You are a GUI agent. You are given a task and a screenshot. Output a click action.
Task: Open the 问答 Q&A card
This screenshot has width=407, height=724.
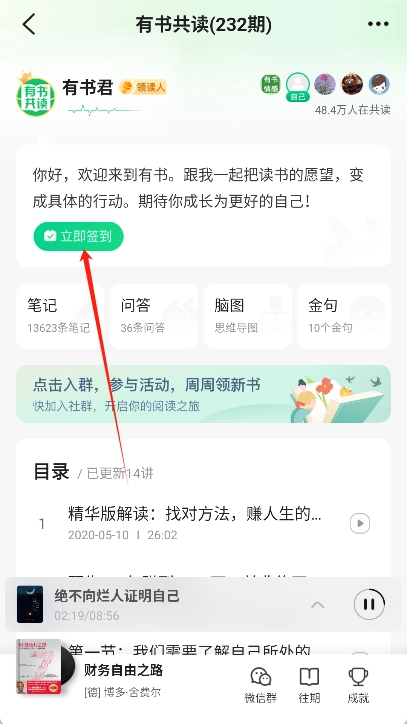point(154,316)
